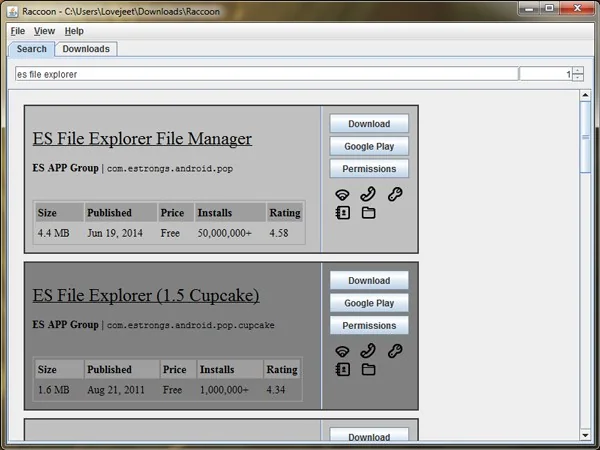Screen dimensions: 600x450
Task: Click the '50,000,000+' installs value
Action: click(x=225, y=233)
